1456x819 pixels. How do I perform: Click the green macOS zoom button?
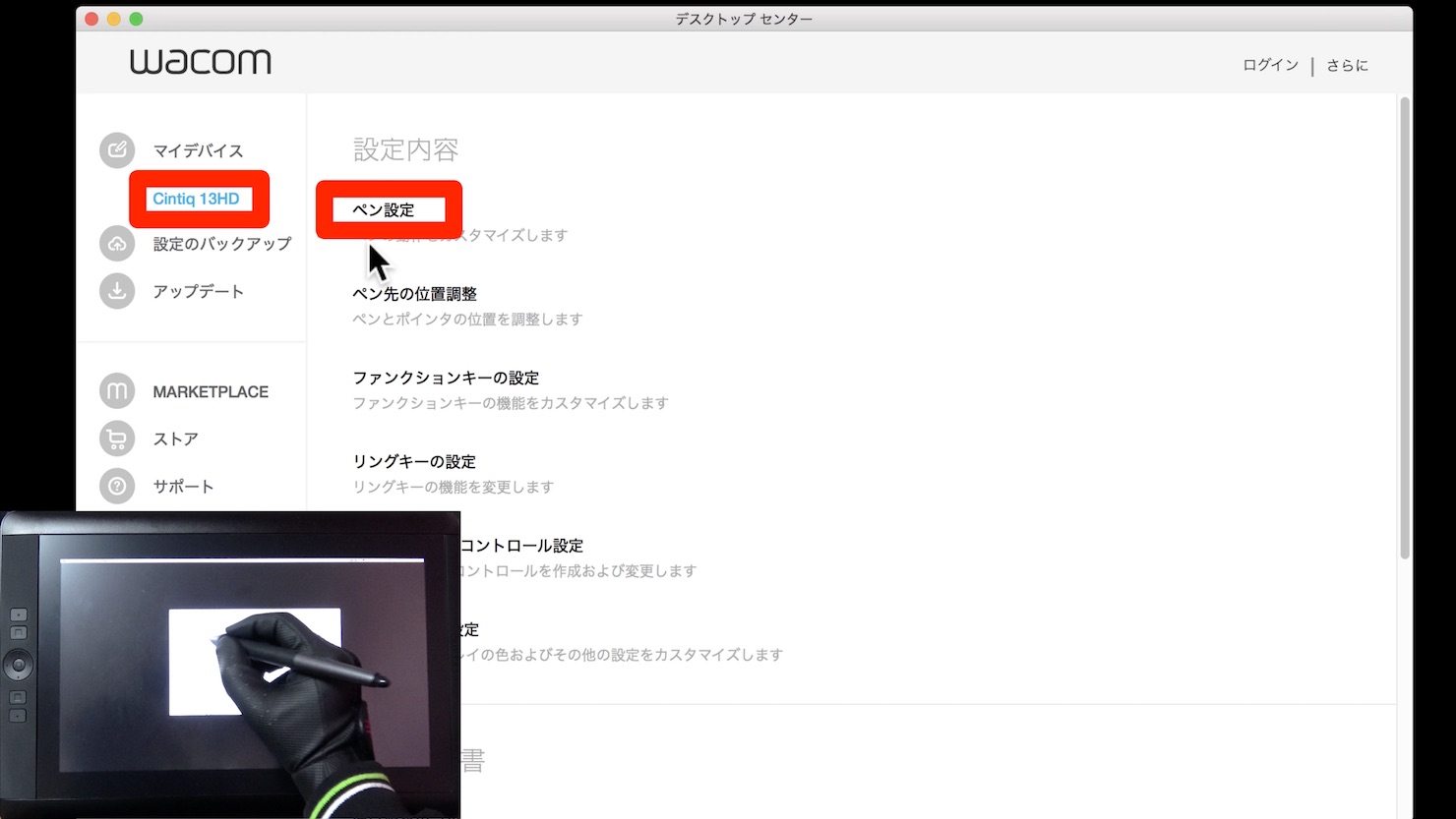pos(136,19)
